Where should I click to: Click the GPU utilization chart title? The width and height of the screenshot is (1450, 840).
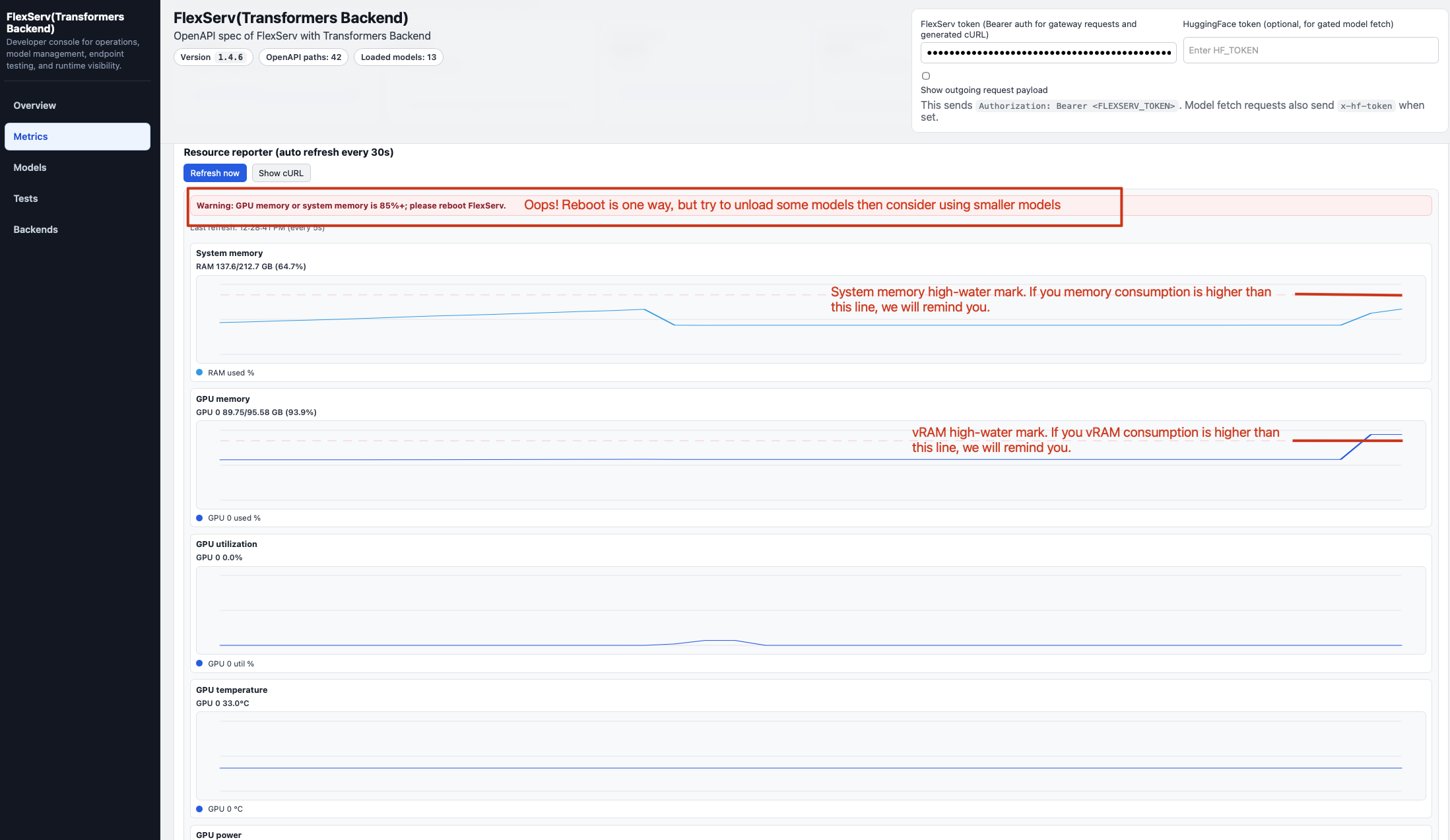point(226,544)
